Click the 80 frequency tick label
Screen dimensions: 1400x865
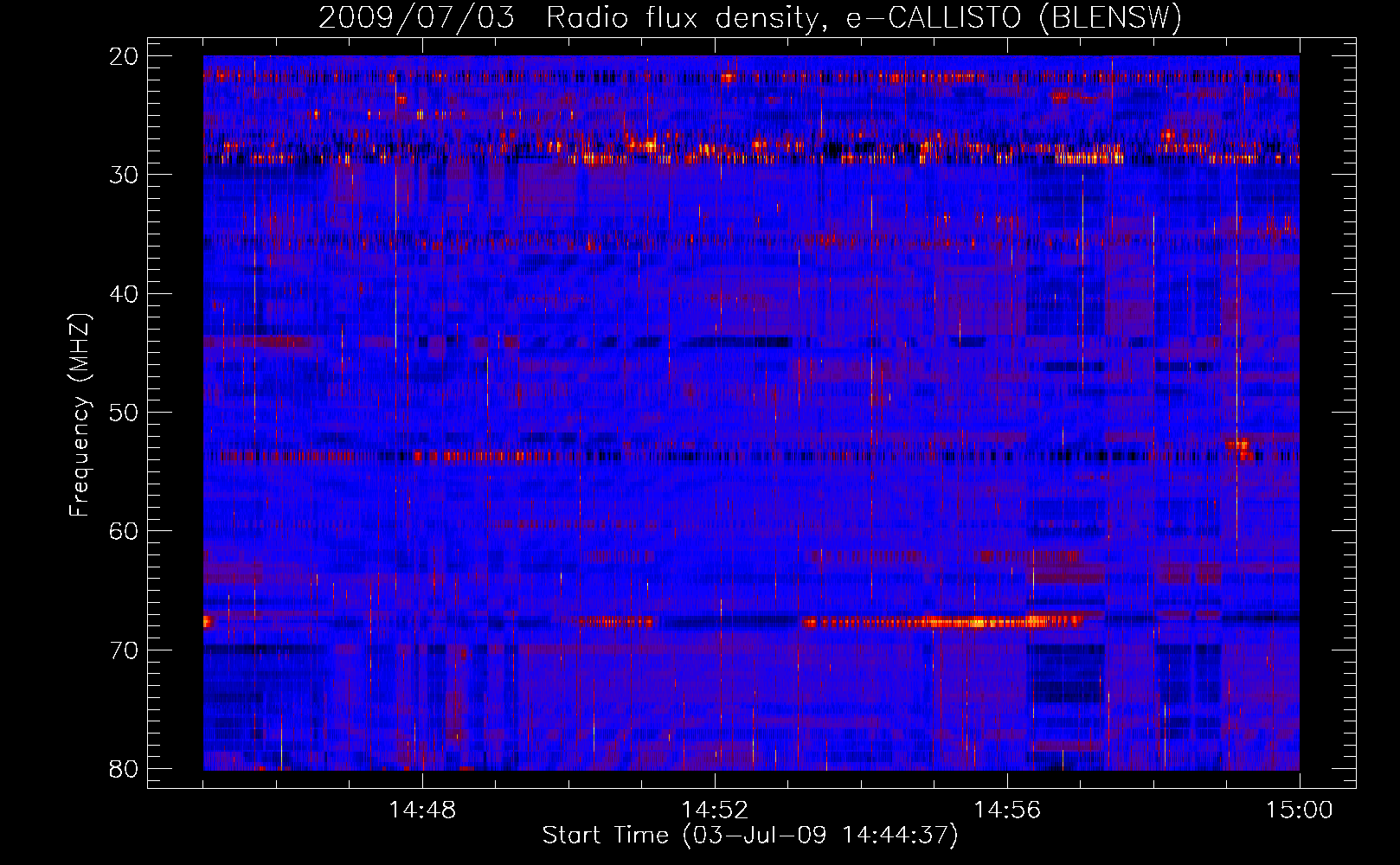(124, 769)
